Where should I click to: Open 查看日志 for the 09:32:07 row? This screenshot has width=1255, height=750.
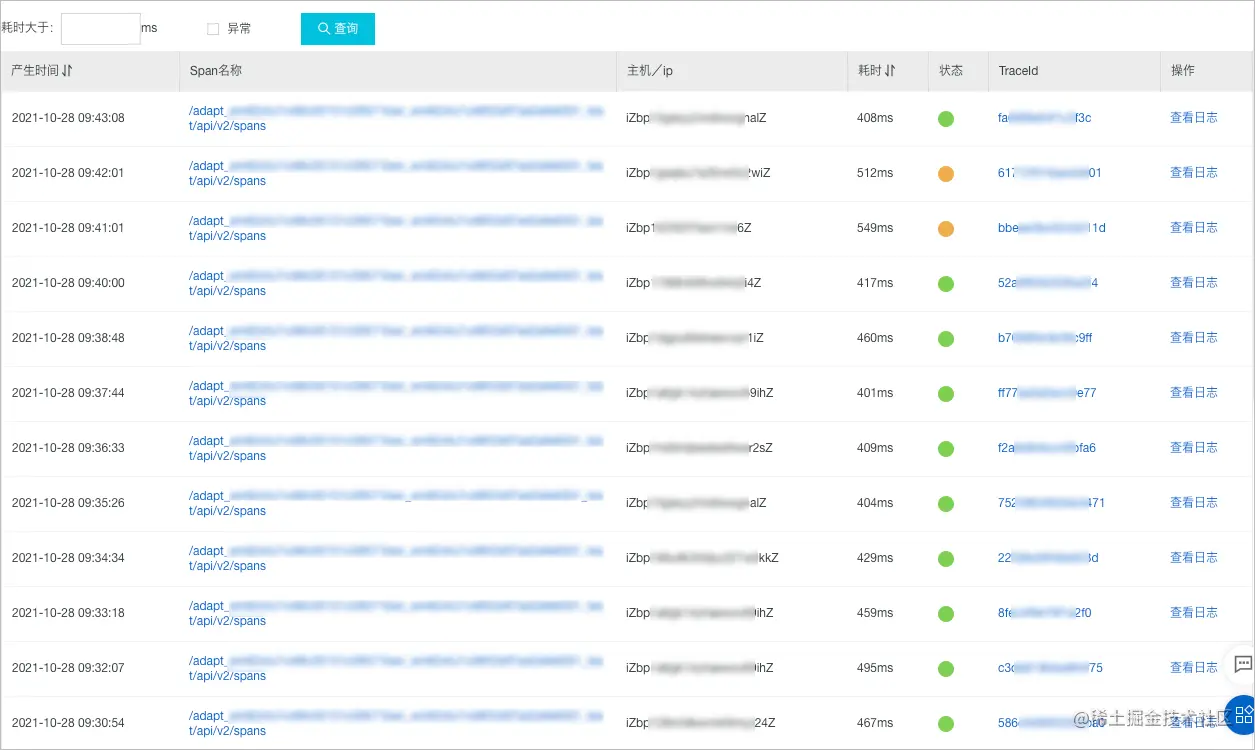click(x=1194, y=668)
